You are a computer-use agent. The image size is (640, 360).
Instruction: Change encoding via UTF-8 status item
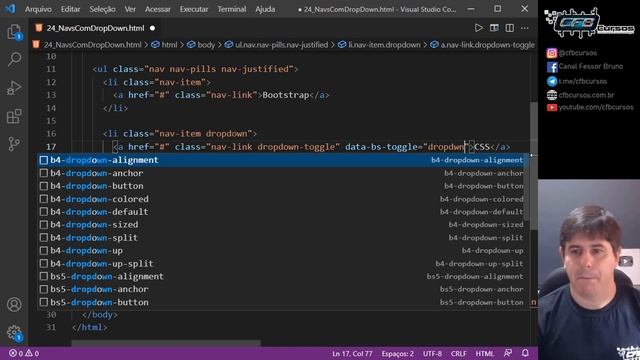click(432, 353)
